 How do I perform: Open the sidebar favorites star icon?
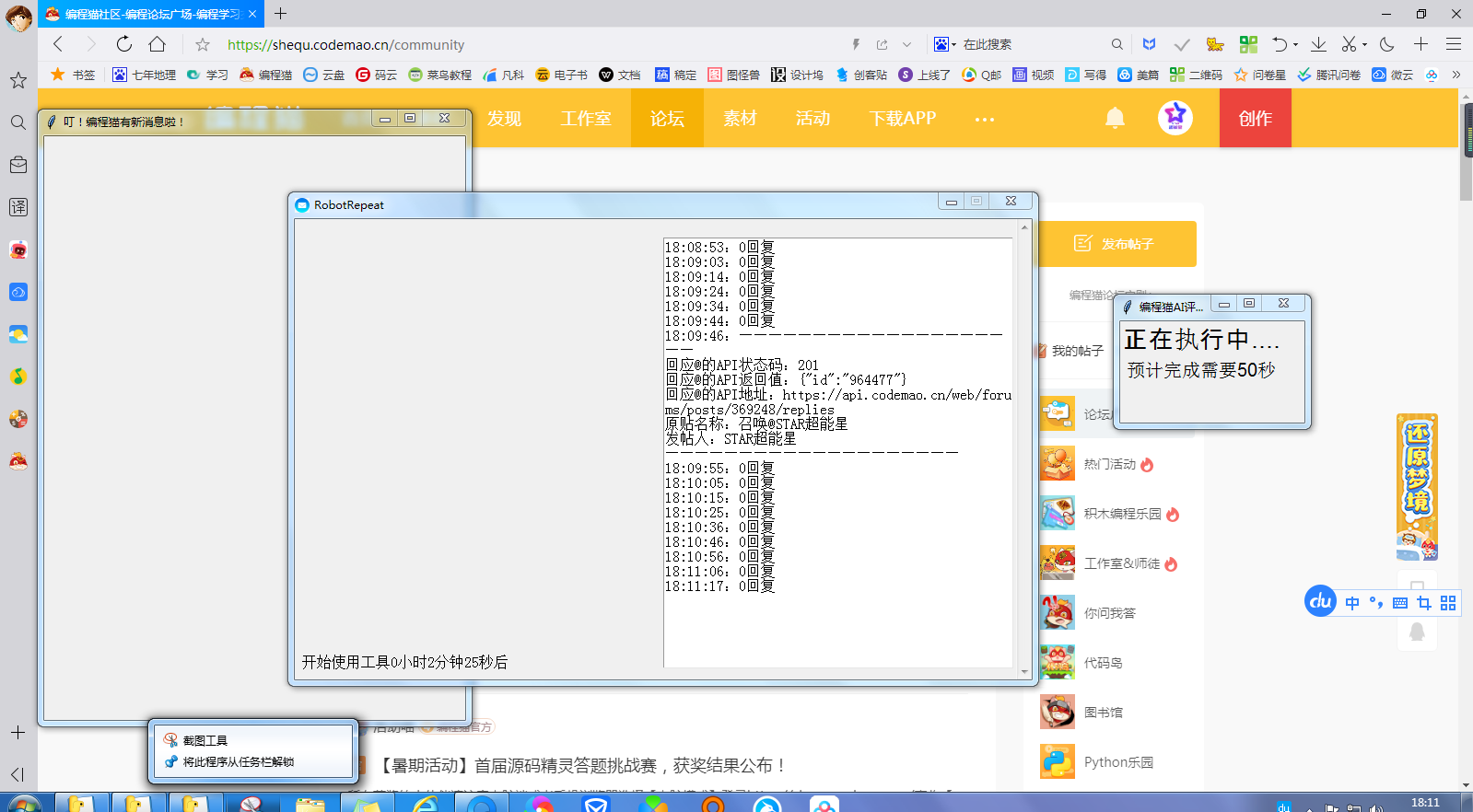pos(18,80)
